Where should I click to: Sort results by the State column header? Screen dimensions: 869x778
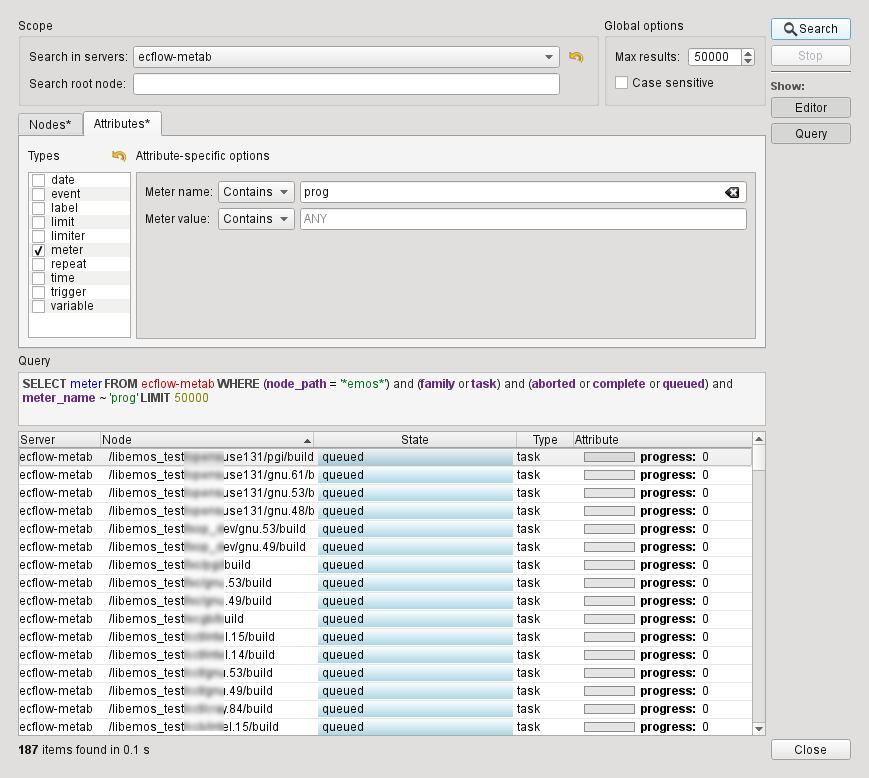[414, 439]
